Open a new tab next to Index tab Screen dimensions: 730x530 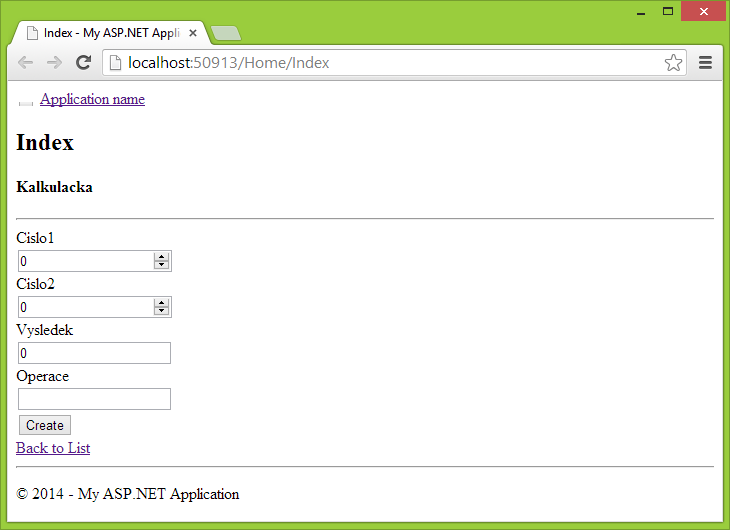226,33
